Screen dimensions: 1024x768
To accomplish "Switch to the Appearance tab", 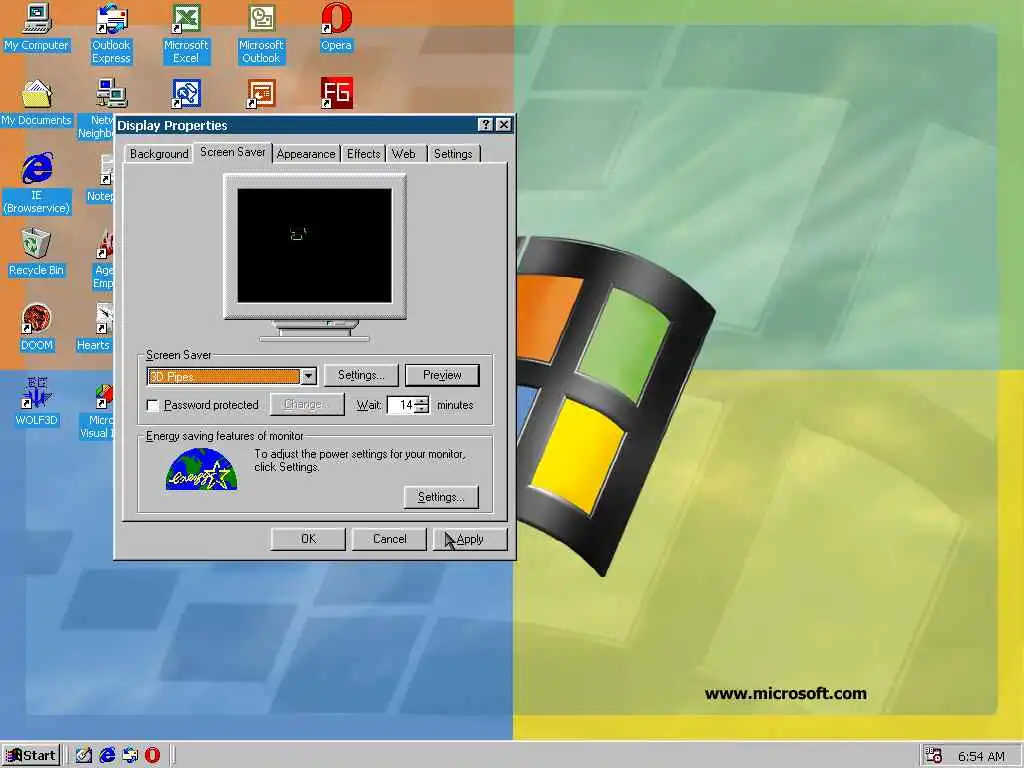I will click(x=306, y=154).
